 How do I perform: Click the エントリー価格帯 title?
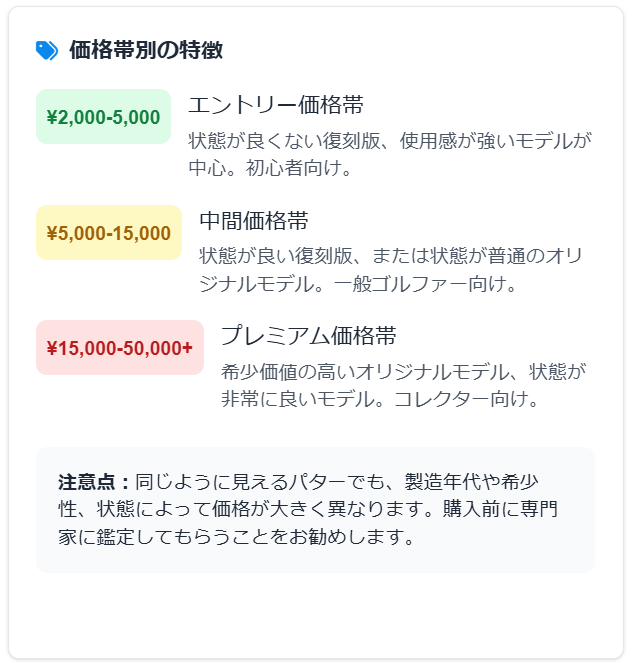click(275, 105)
